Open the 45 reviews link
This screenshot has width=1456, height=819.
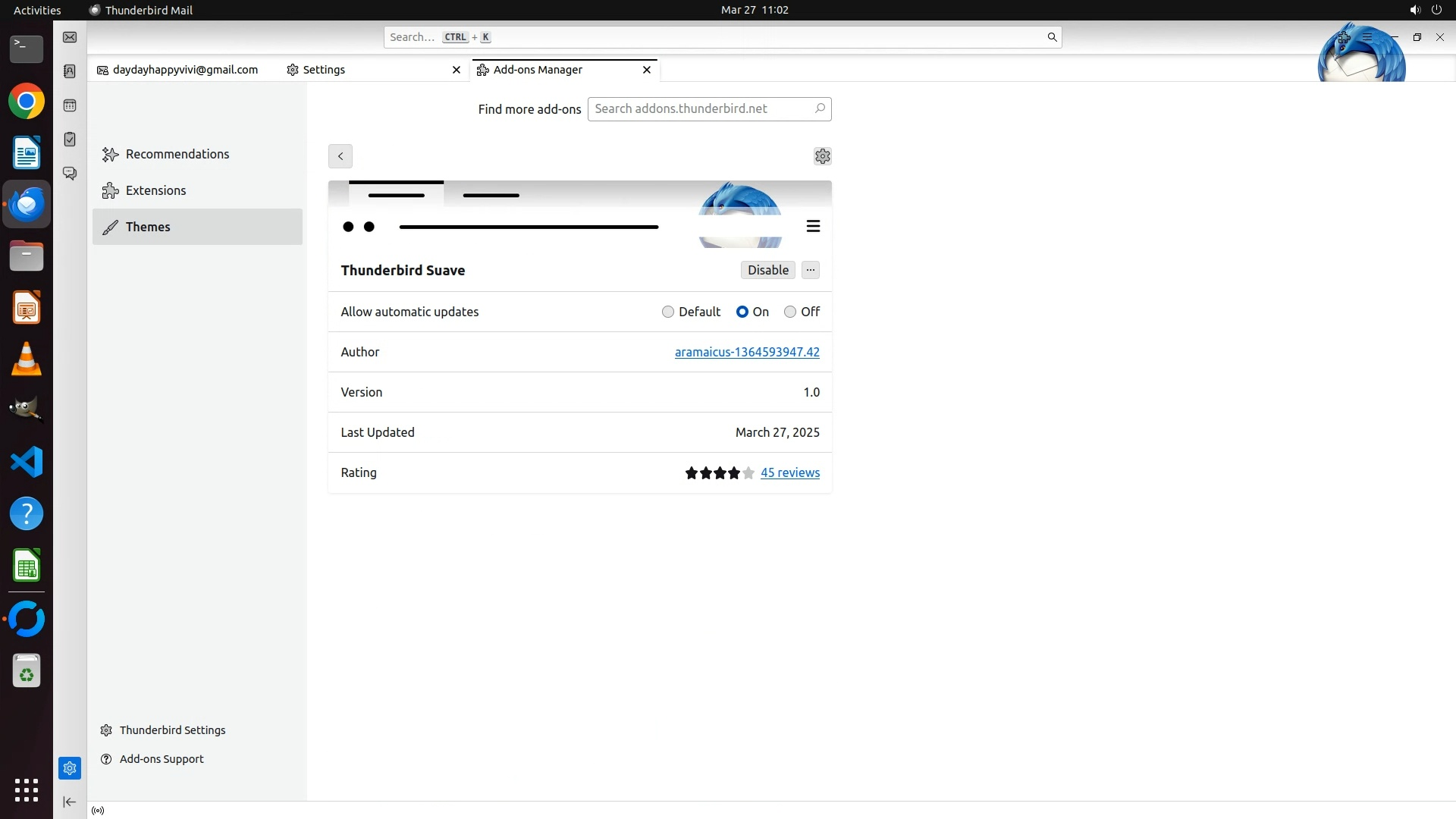tap(789, 472)
